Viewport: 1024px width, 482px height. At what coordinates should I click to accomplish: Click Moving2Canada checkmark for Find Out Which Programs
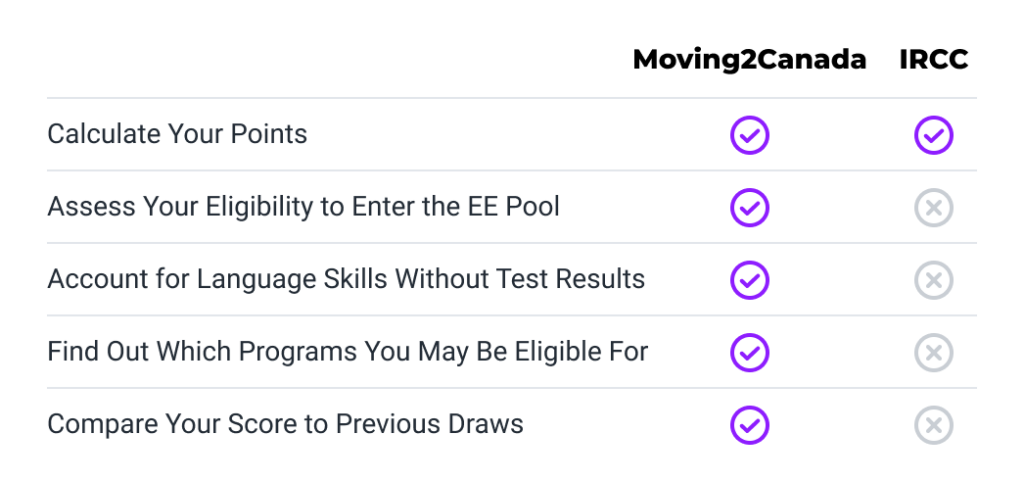pyautogui.click(x=749, y=353)
